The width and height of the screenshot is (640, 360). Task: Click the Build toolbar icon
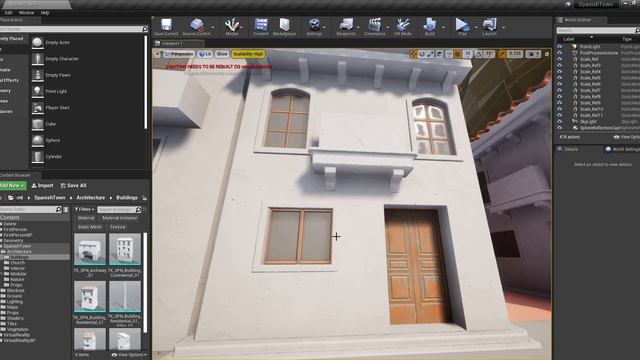[x=429, y=27]
